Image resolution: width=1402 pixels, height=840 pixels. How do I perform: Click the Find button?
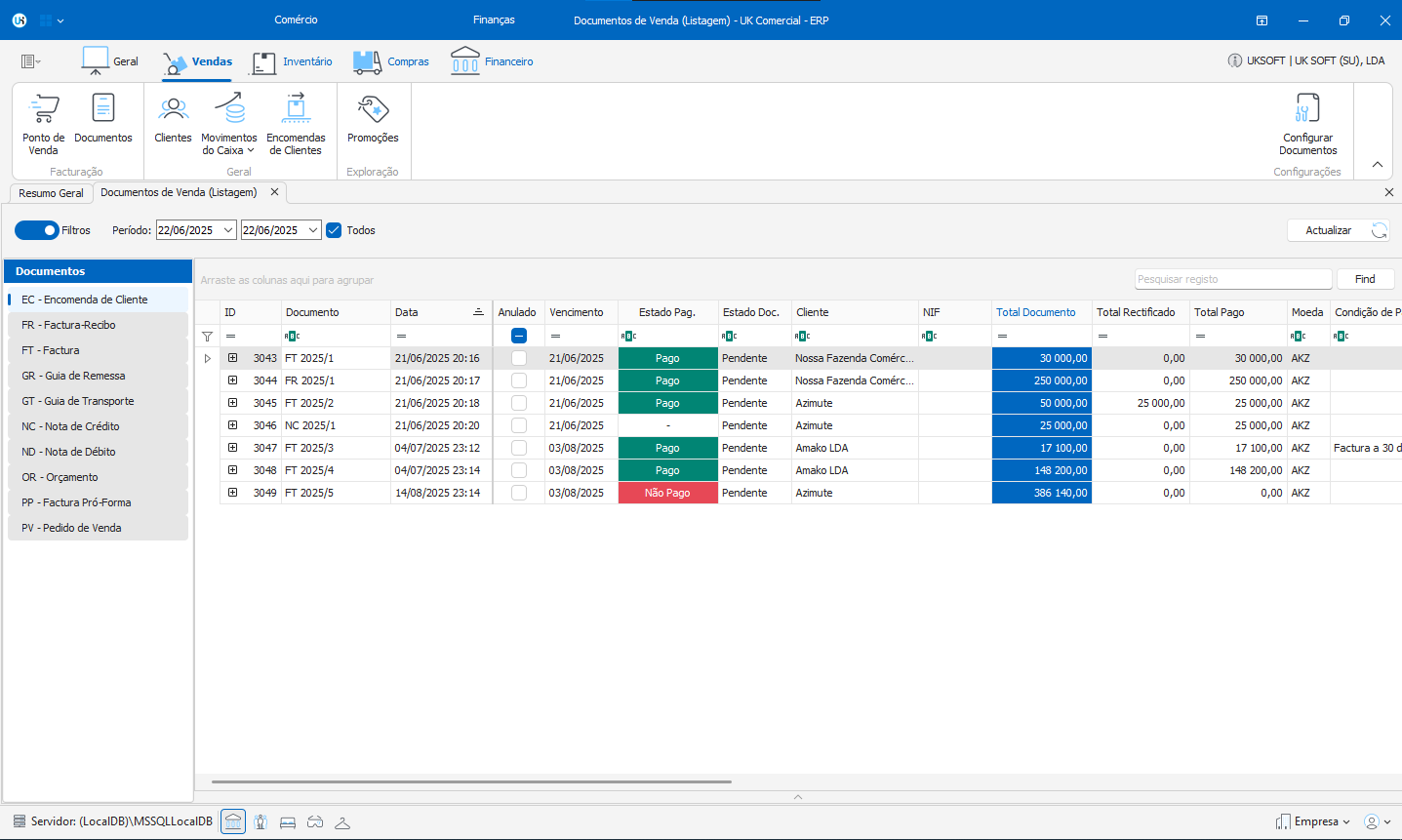(x=1365, y=279)
